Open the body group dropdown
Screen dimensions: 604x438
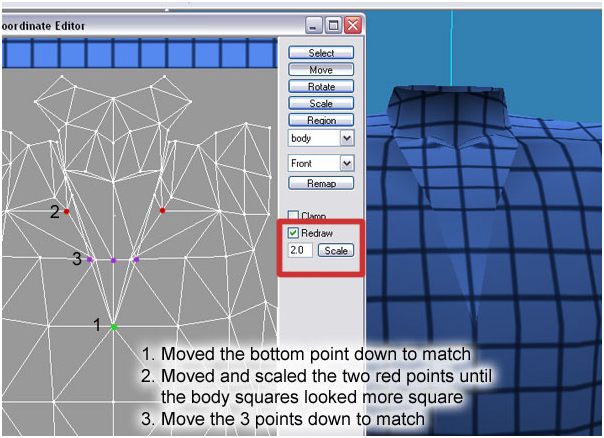[321, 138]
